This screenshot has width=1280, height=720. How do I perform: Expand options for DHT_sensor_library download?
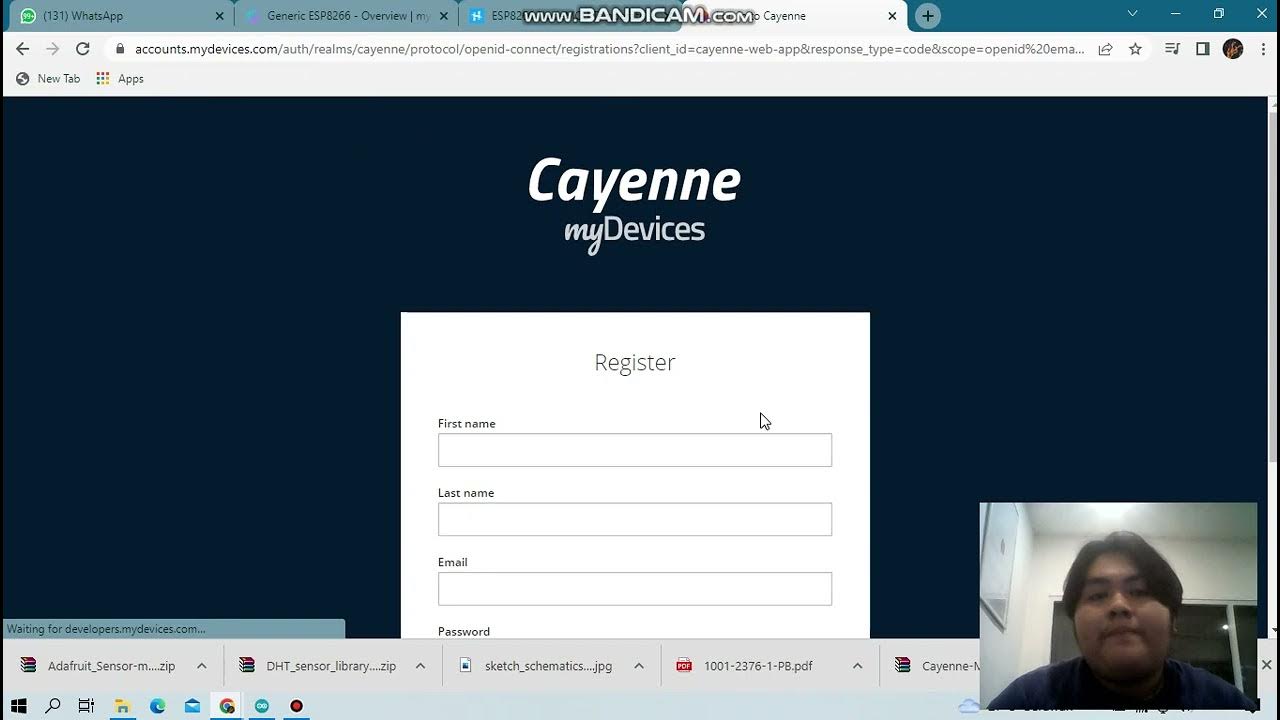[420, 666]
